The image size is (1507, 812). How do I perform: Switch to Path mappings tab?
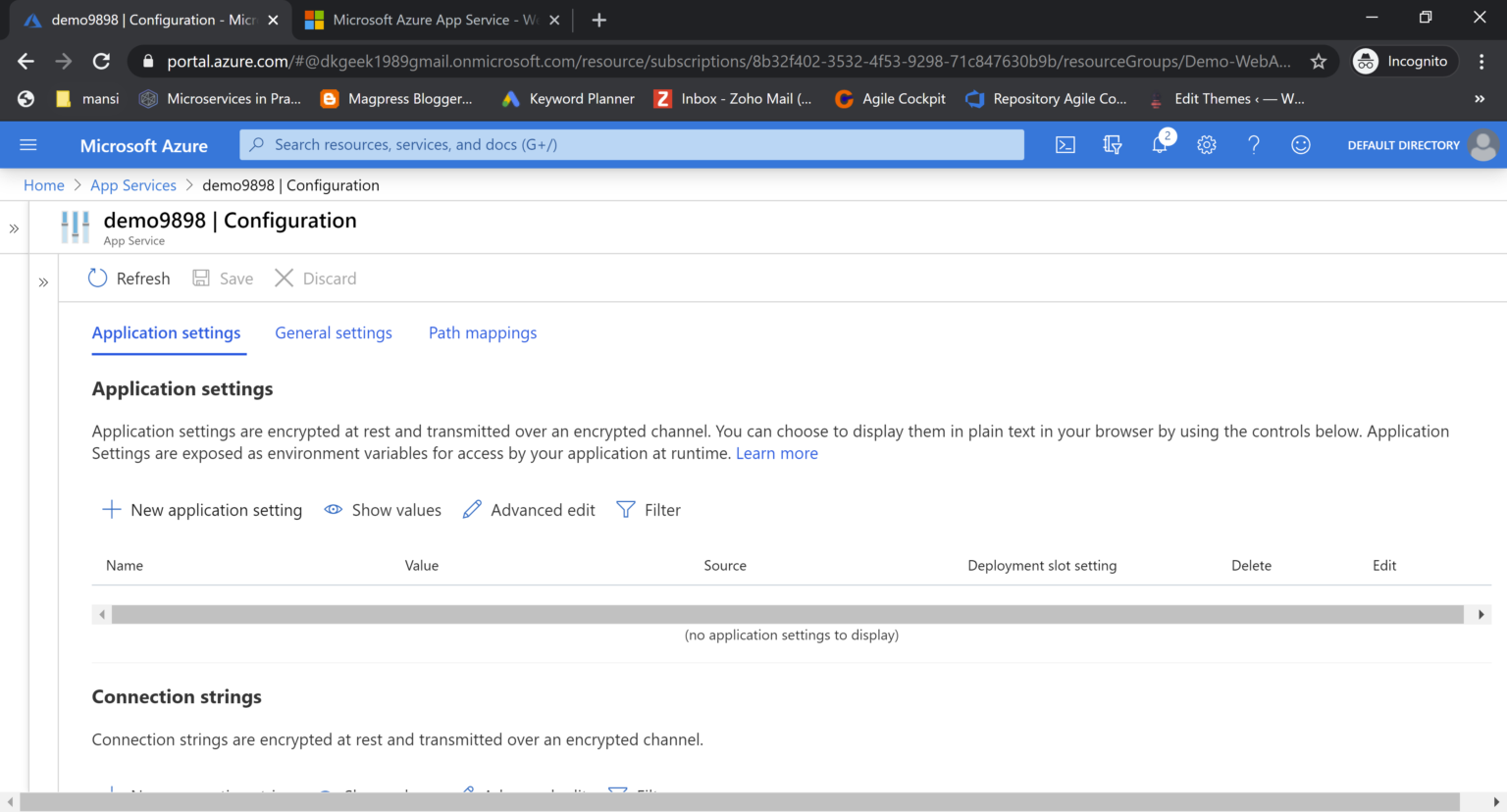coord(482,333)
